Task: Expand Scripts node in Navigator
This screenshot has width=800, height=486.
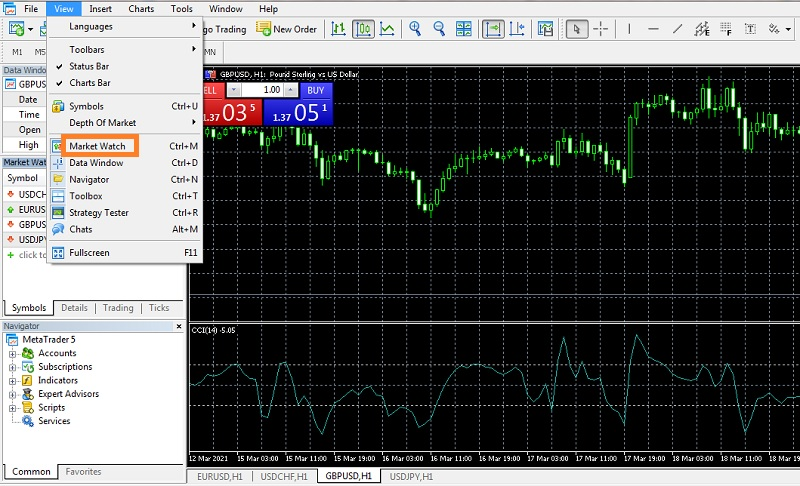Action: [12, 408]
